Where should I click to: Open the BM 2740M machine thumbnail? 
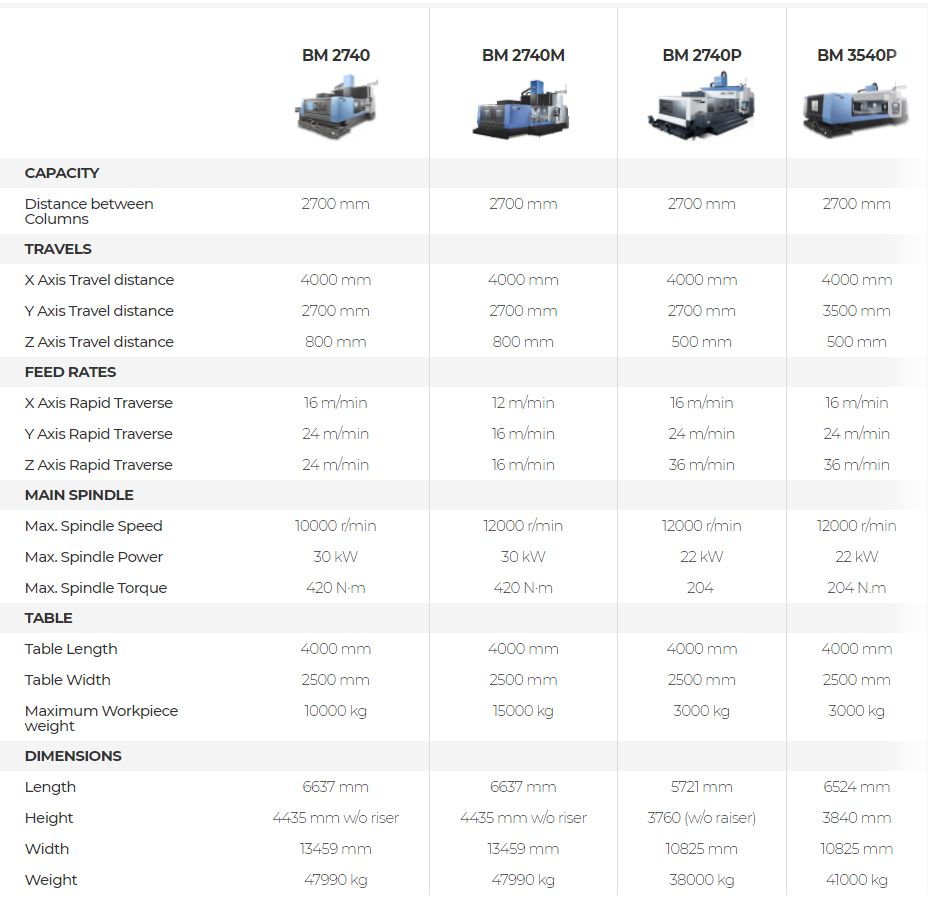pyautogui.click(x=523, y=109)
